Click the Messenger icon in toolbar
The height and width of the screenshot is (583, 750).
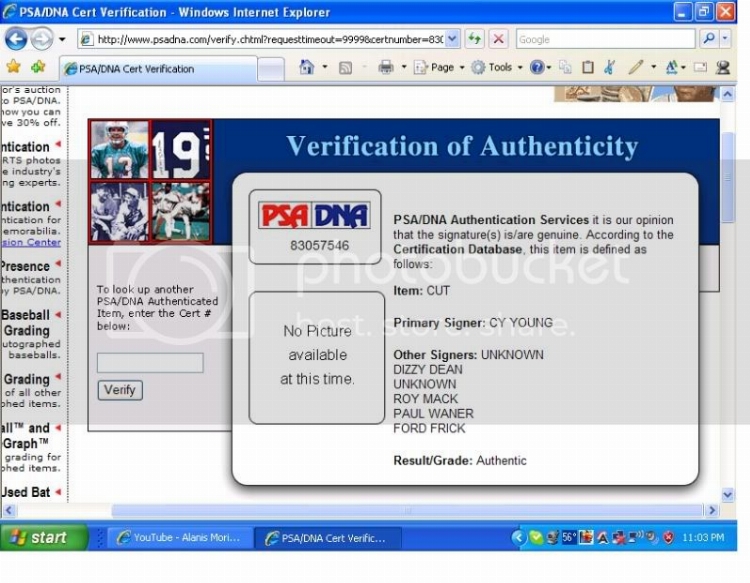pos(723,67)
